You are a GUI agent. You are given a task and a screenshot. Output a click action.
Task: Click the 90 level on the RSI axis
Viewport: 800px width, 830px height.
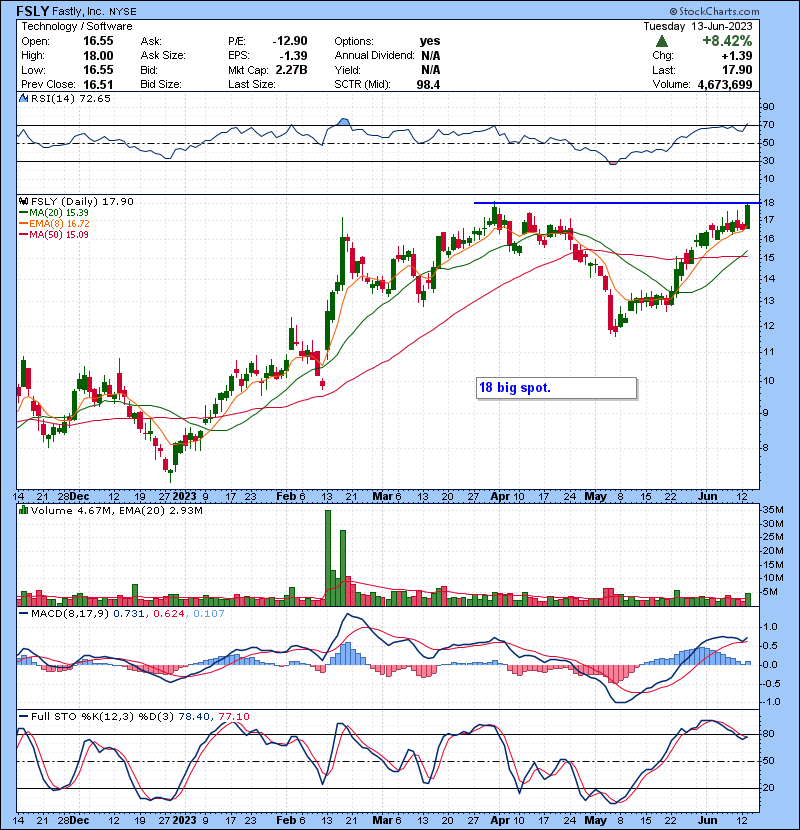coord(768,106)
